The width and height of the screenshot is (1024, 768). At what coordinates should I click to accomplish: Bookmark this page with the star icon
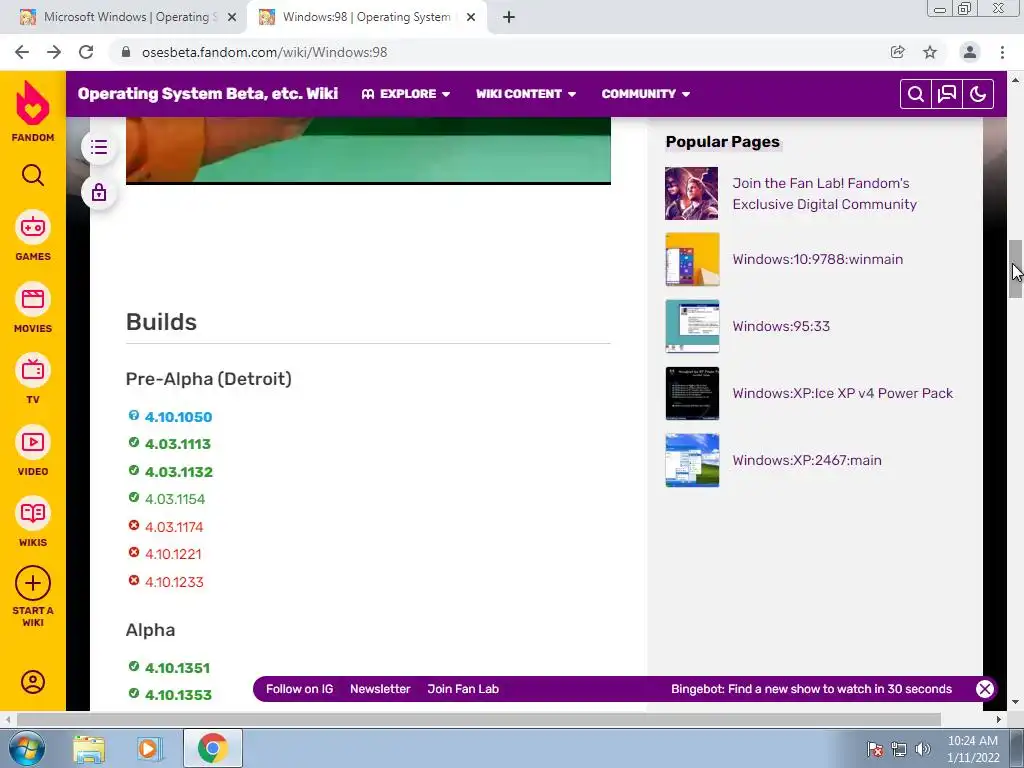point(930,52)
